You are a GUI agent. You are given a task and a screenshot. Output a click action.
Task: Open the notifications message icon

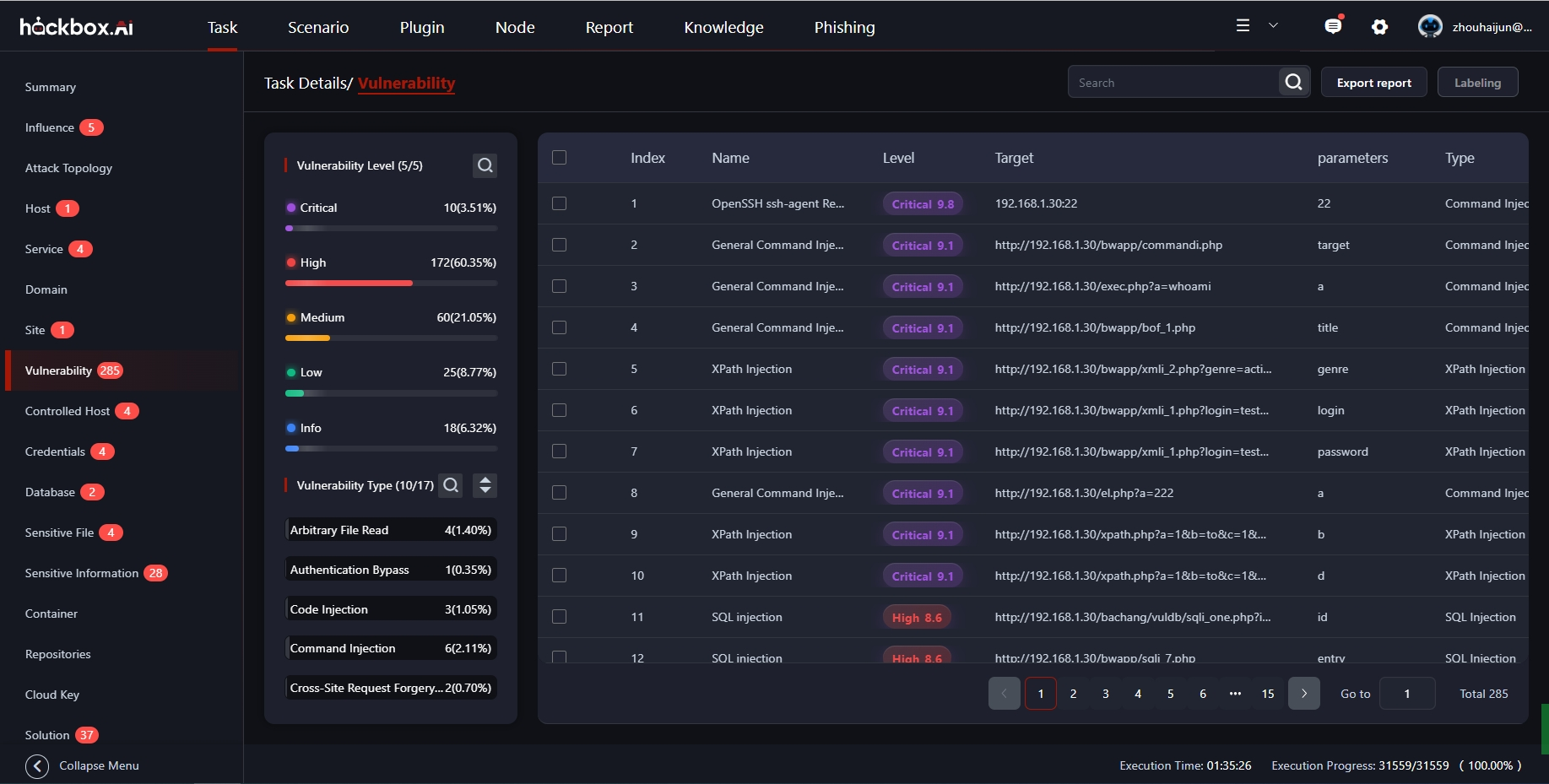tap(1333, 26)
